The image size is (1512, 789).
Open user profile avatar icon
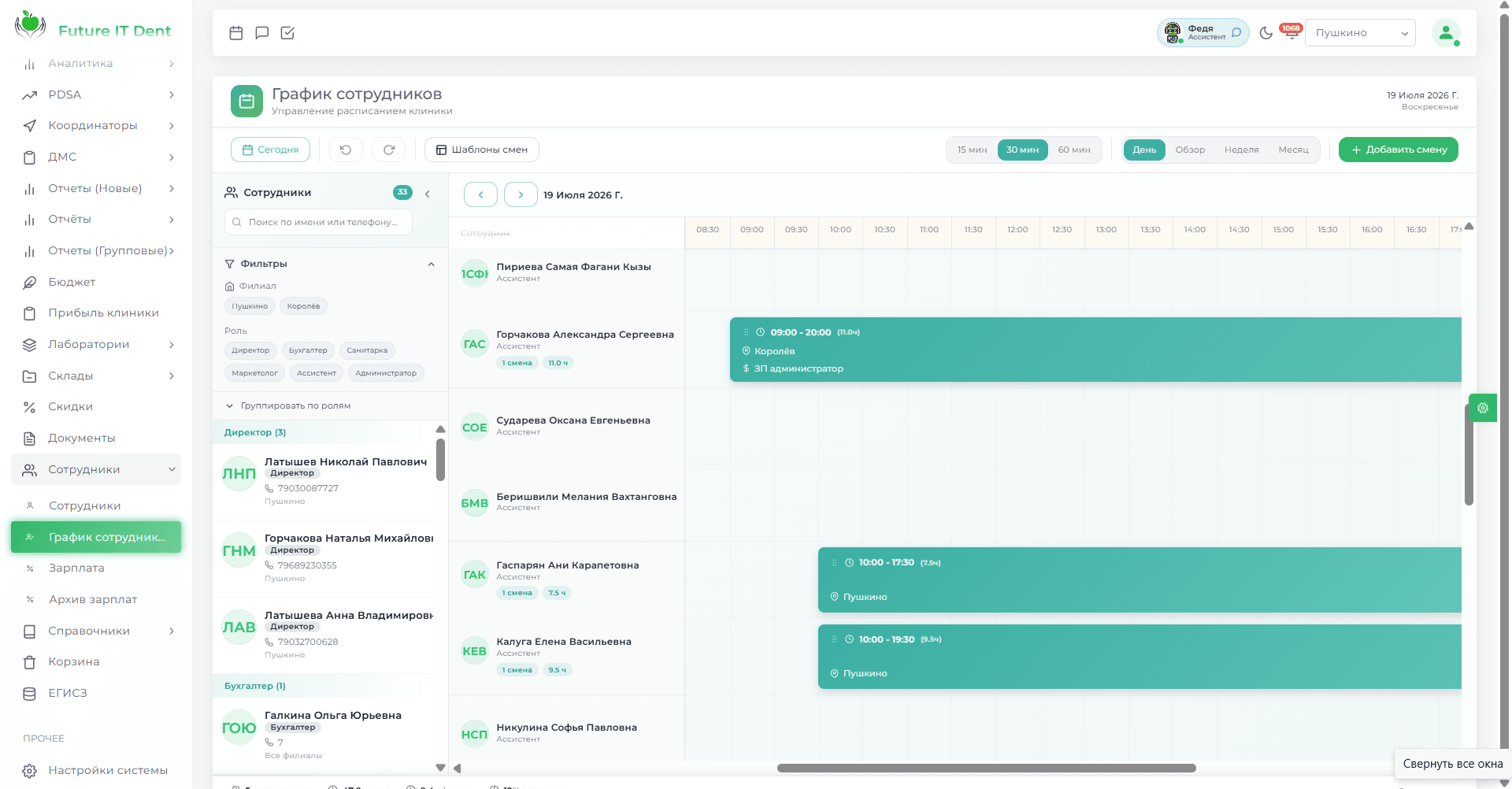click(x=1446, y=33)
